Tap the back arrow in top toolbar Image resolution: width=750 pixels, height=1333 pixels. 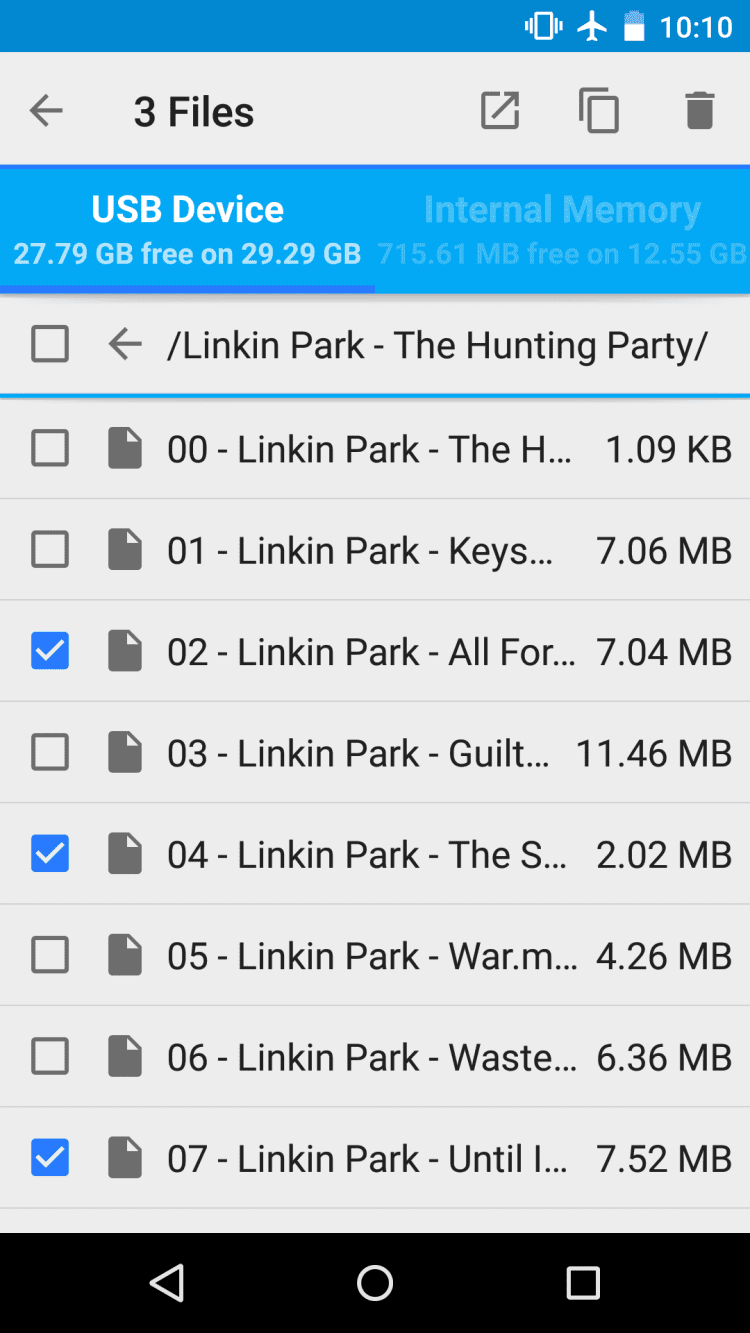[x=46, y=111]
